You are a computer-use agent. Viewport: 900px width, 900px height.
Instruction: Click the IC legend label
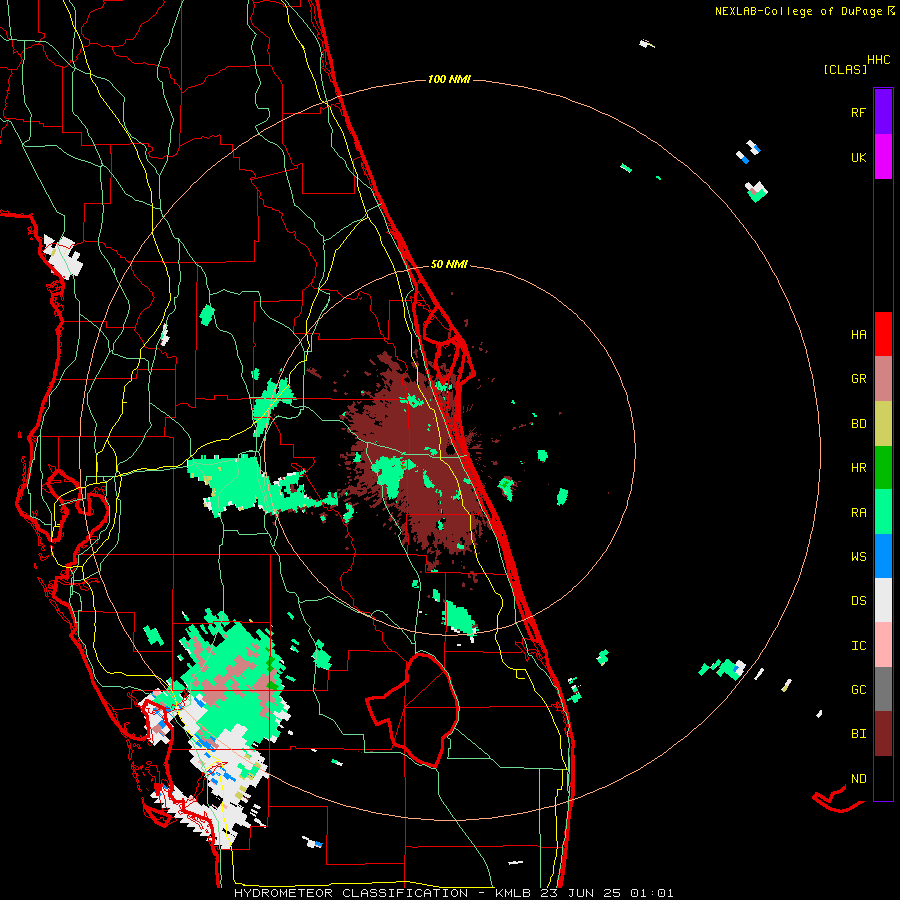[858, 646]
